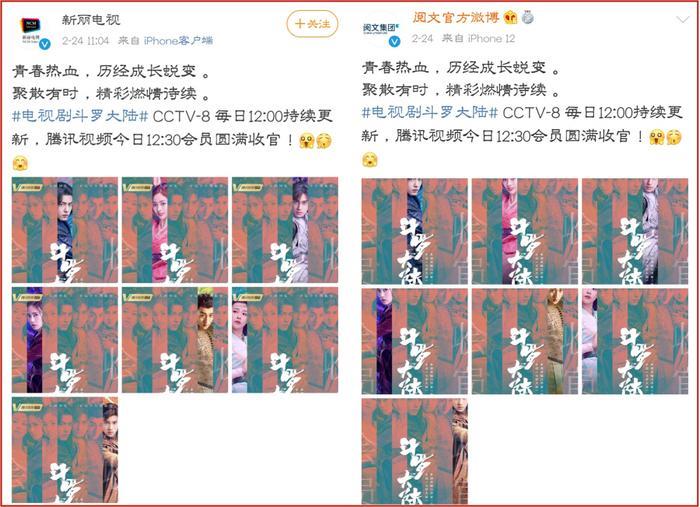This screenshot has width=700, height=507.
Task: Expand the post options chevron on the right post
Action: 683,20
